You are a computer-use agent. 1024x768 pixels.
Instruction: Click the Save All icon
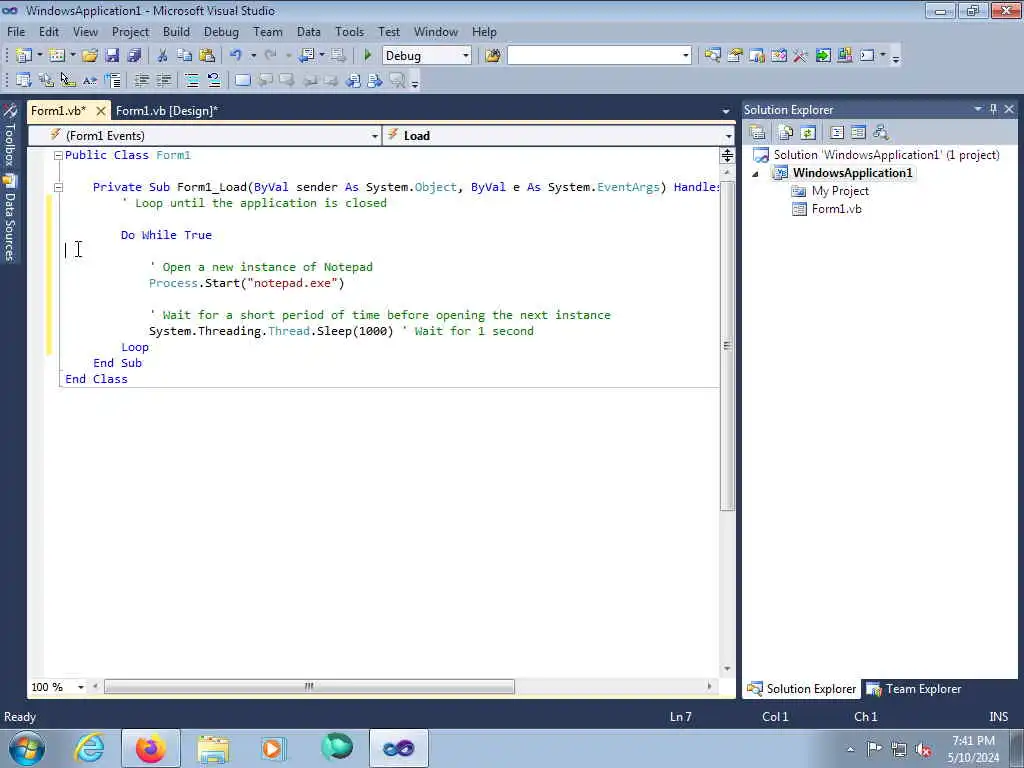tap(134, 56)
